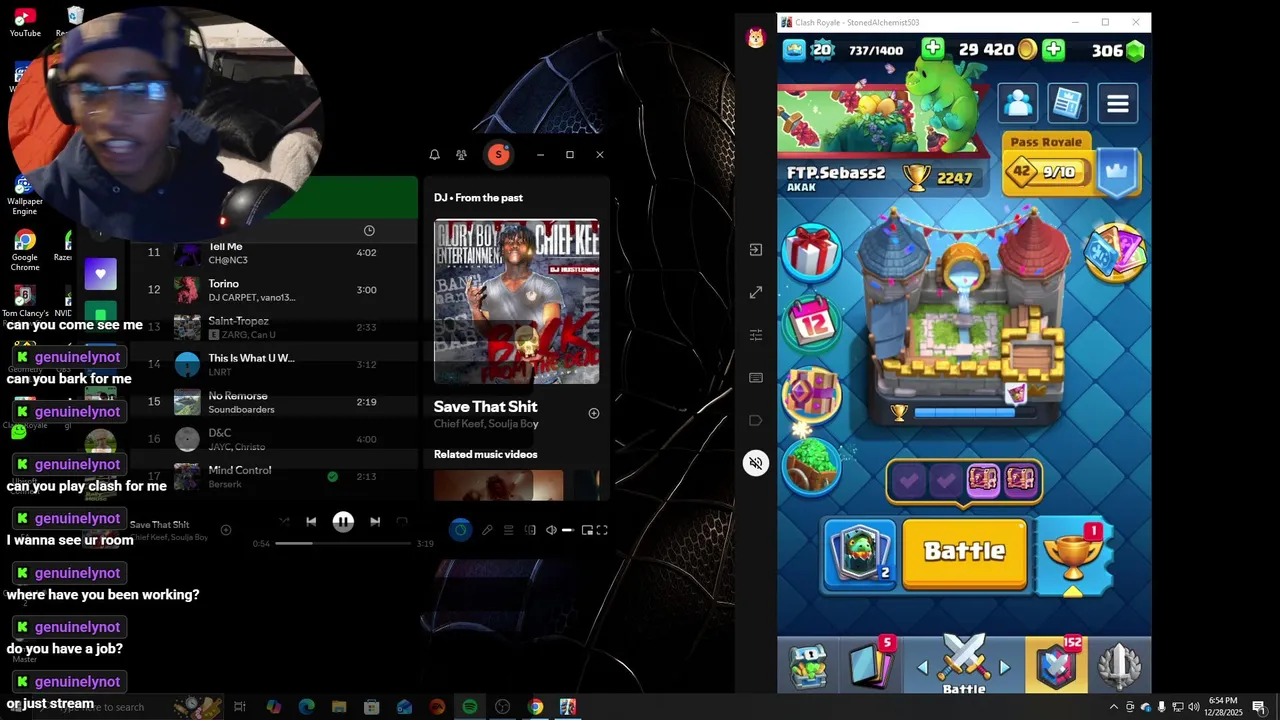This screenshot has height=720, width=1280.
Task: Open the Pass Royale panel
Action: [x=1046, y=165]
